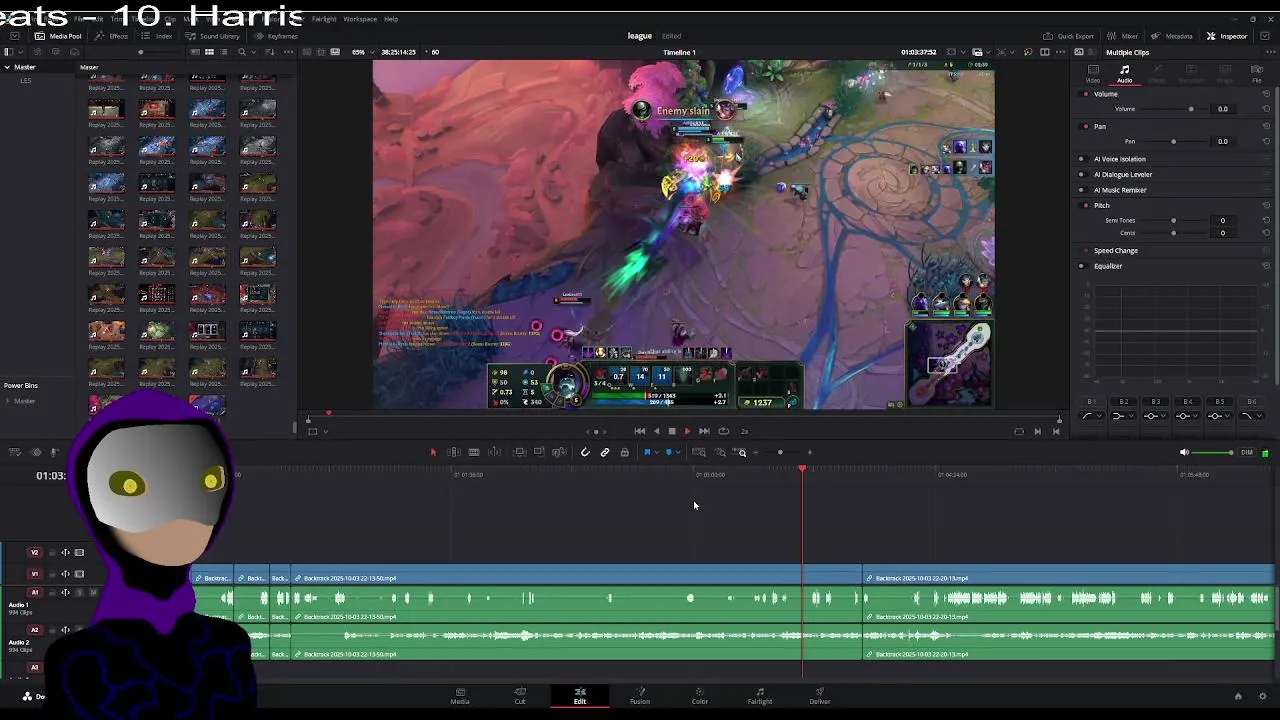Open the Workspace menu
The image size is (1280, 720).
[x=360, y=19]
